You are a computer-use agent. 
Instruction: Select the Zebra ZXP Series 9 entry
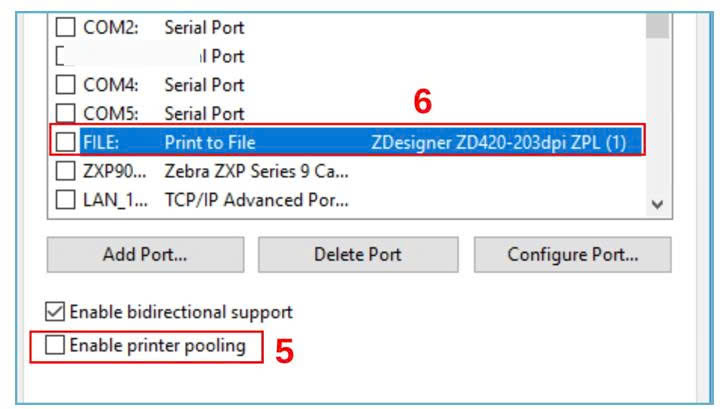coord(256,171)
